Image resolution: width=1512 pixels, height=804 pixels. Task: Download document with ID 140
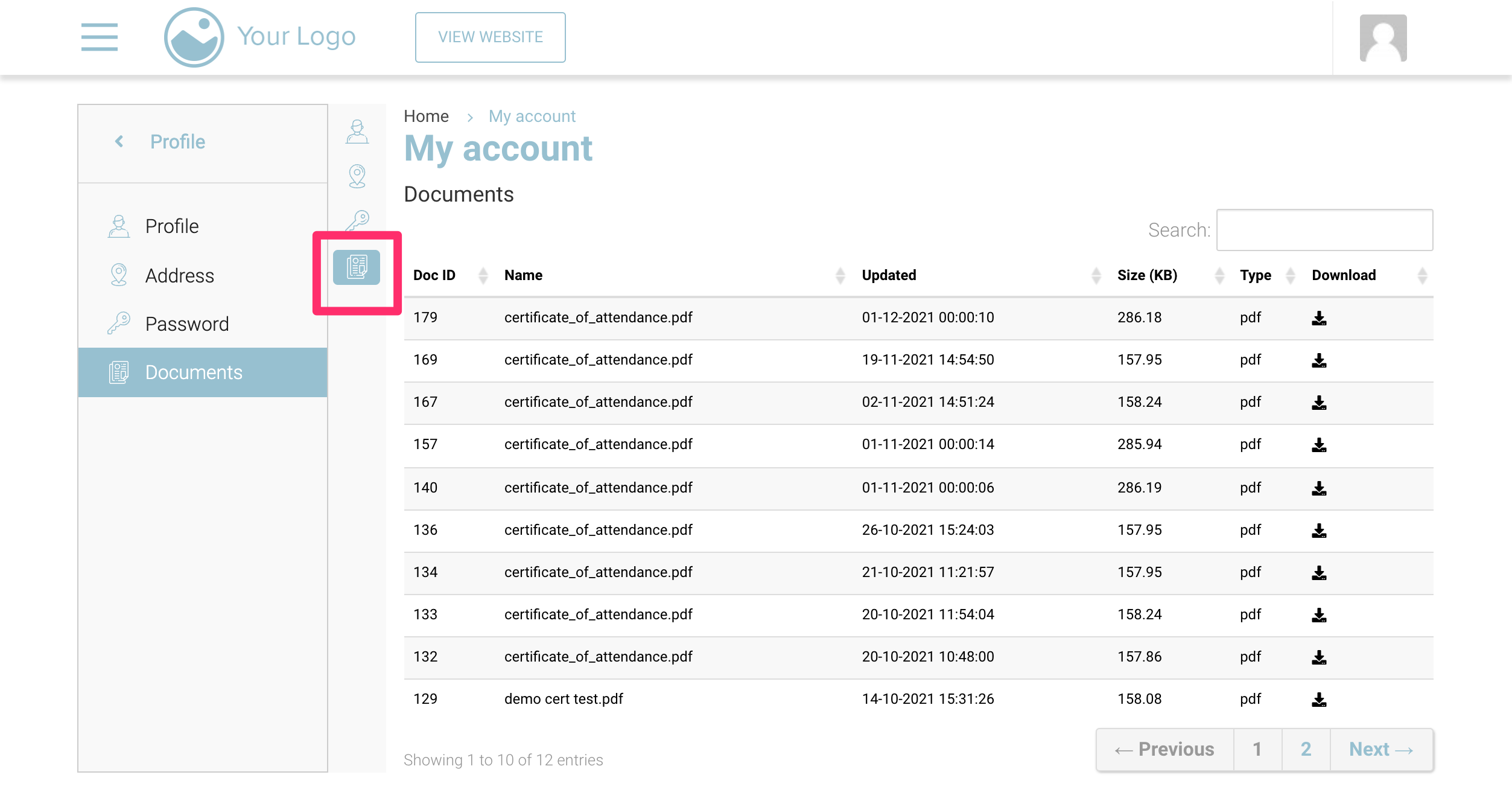click(1319, 488)
